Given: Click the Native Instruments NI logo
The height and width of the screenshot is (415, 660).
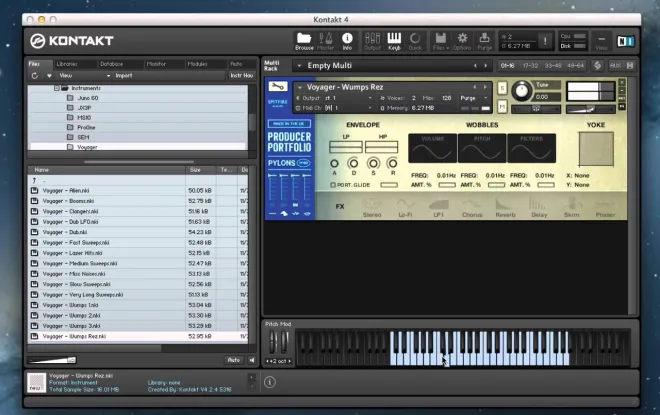Looking at the screenshot, I should tap(625, 41).
